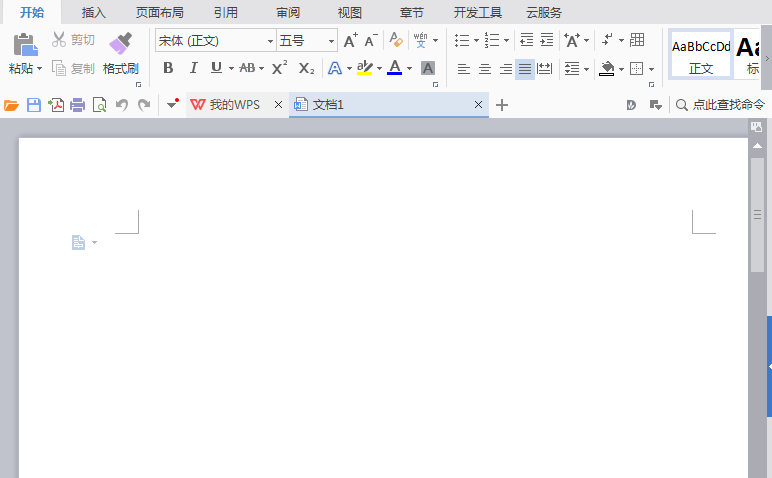
Task: Click the clear formatting eraser icon
Action: point(396,41)
